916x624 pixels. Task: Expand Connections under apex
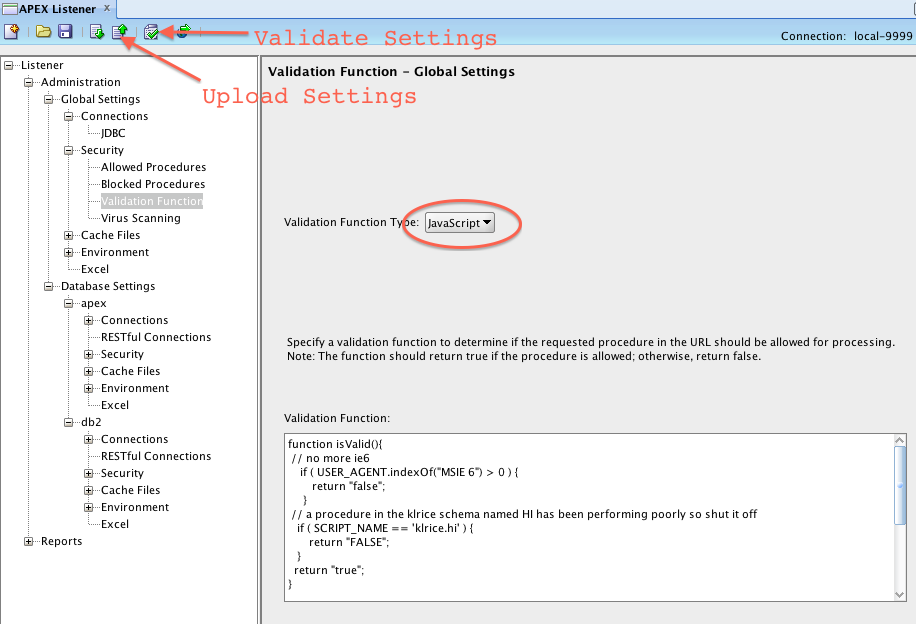[x=88, y=320]
